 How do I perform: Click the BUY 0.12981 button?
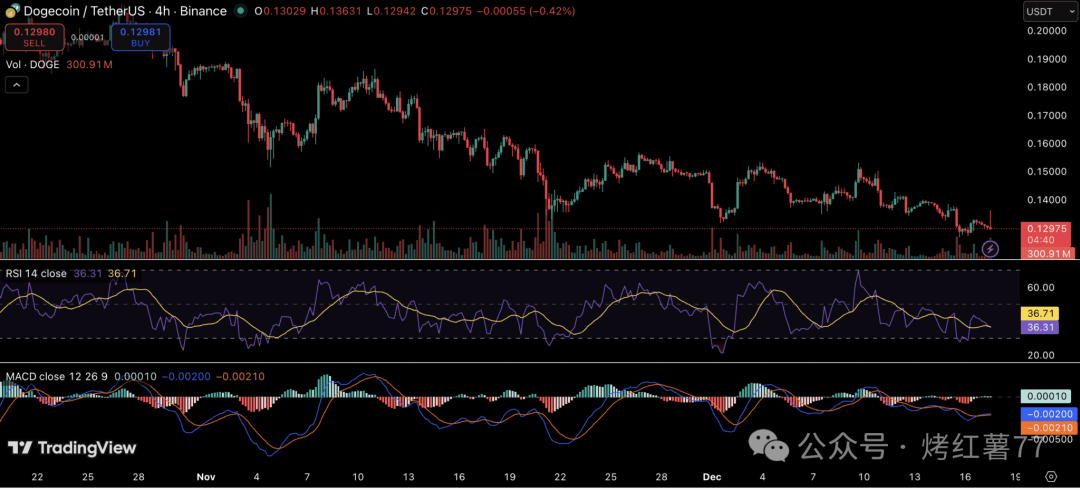tap(141, 37)
